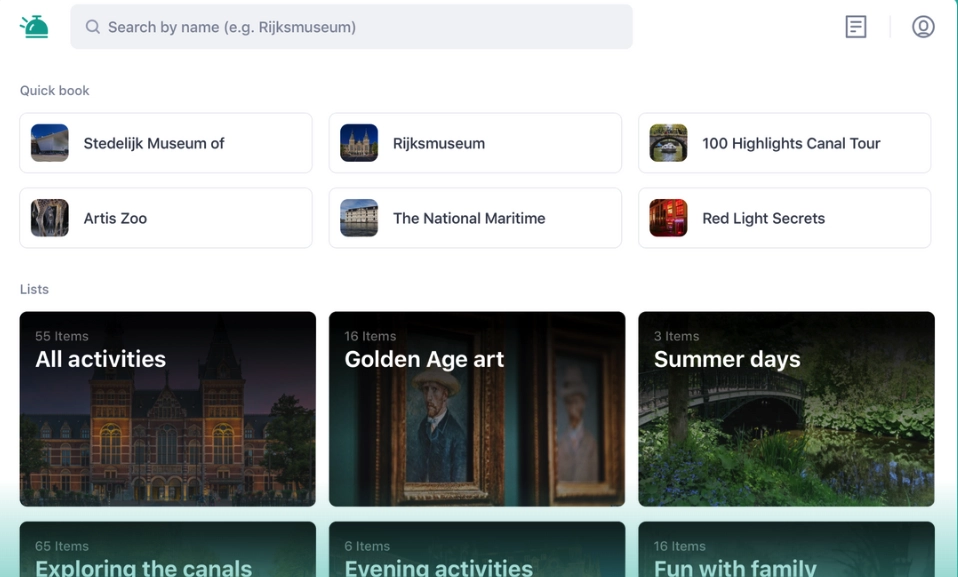This screenshot has height=577, width=958.
Task: Click the '6 Items' label
Action: coord(367,546)
